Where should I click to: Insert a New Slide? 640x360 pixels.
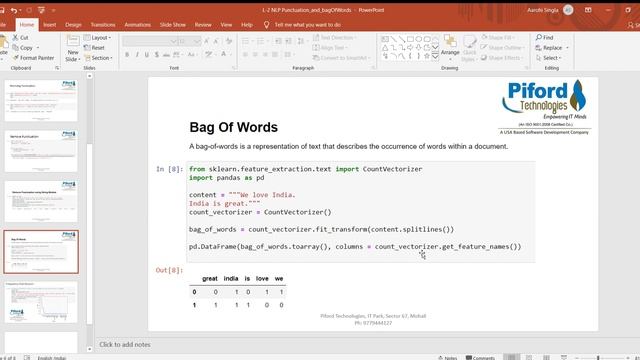pos(73,48)
